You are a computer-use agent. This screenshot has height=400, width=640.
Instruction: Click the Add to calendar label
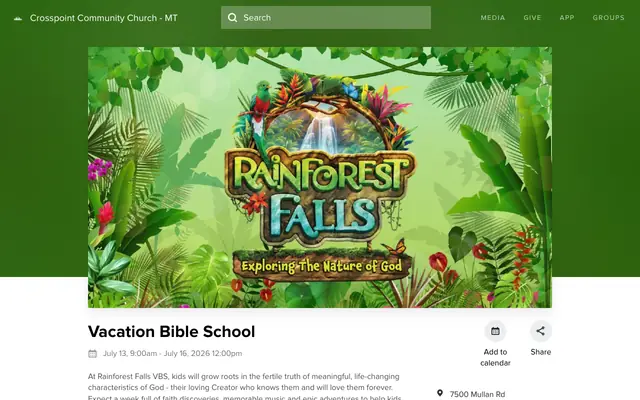(x=495, y=358)
